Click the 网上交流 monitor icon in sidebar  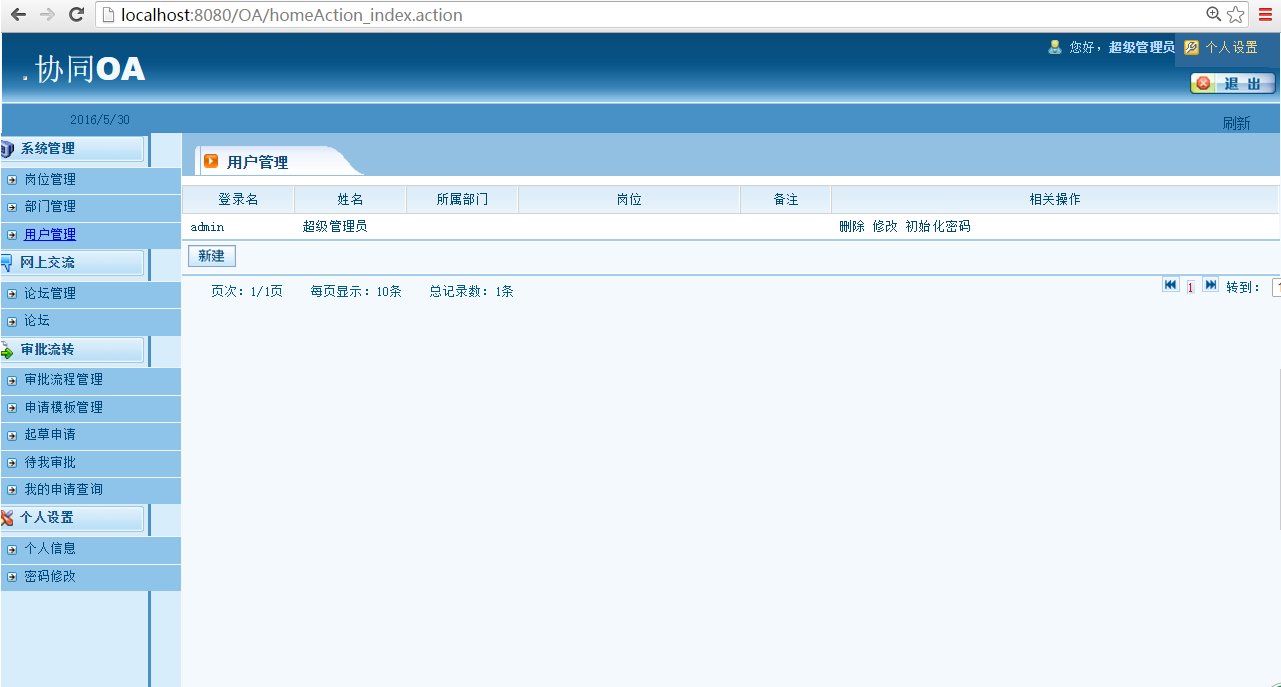pos(9,262)
